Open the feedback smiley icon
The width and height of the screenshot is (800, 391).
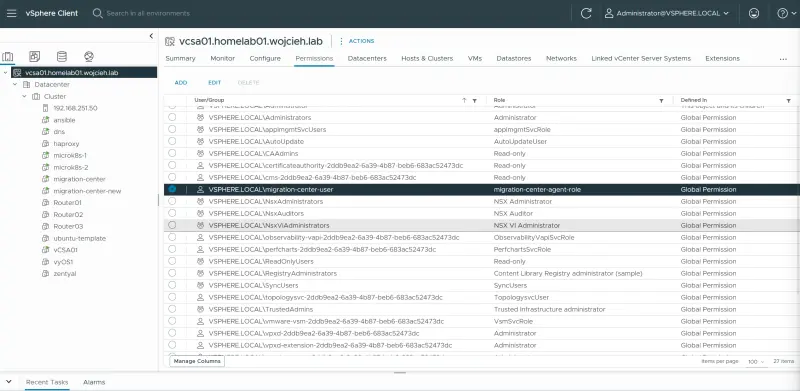click(754, 14)
